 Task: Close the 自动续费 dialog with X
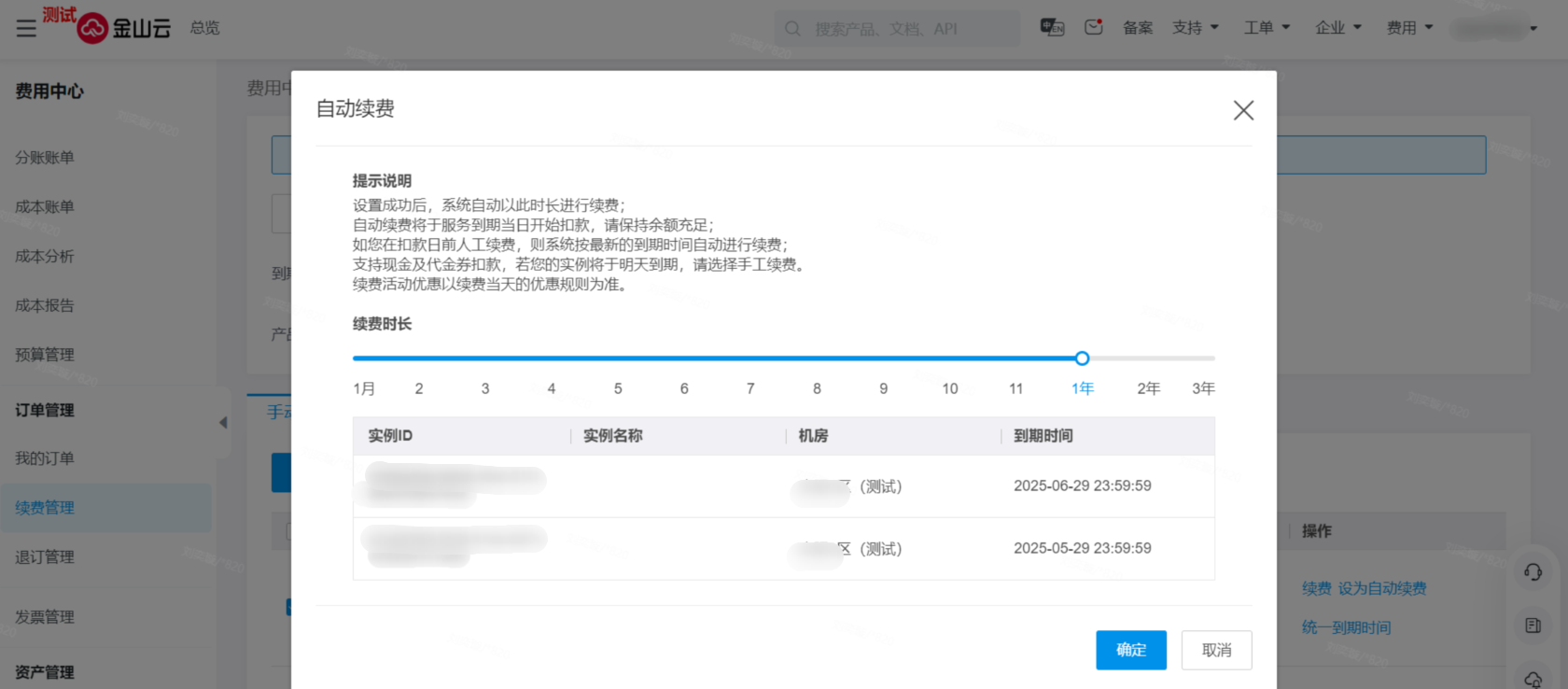point(1243,110)
